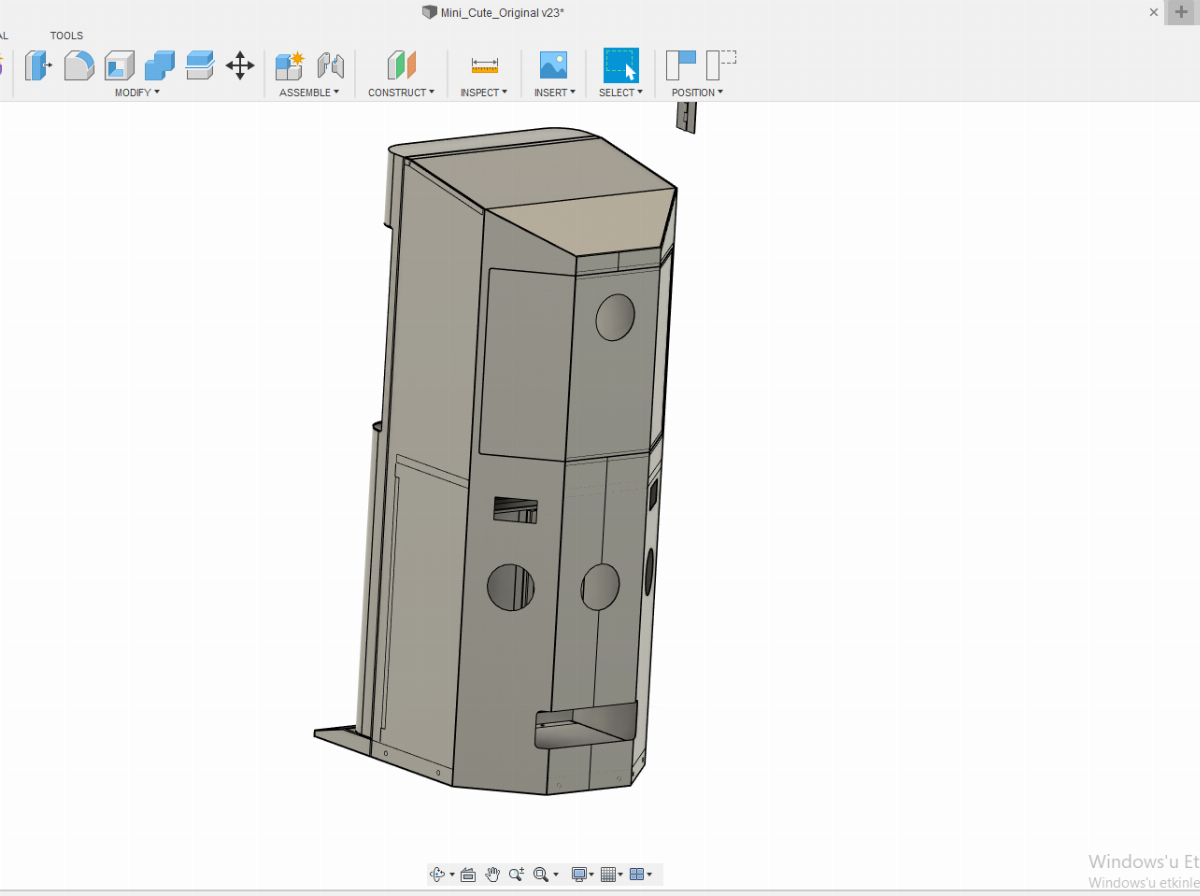Open the MODIFY dropdown menu
Screen dimensions: 1200x896
[137, 92]
